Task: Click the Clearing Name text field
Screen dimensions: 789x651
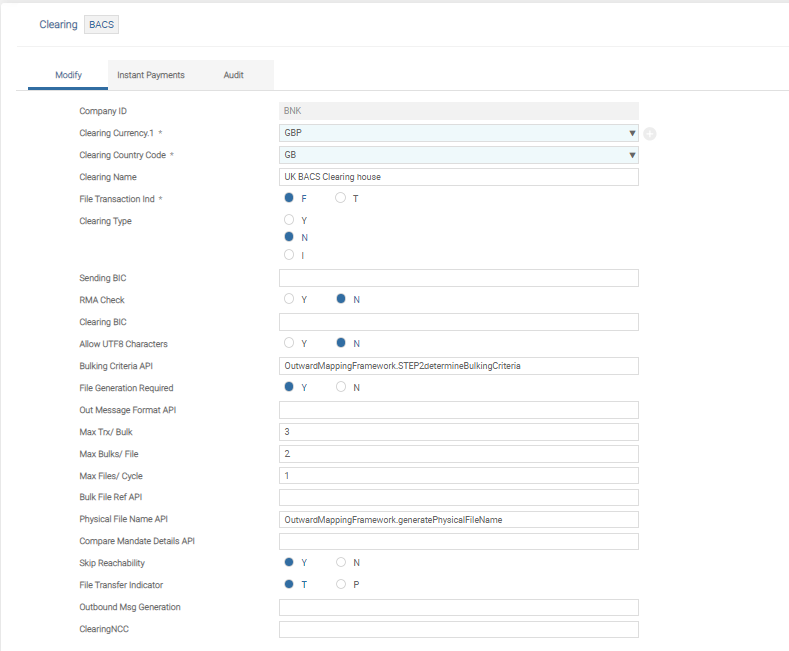Action: coord(458,177)
